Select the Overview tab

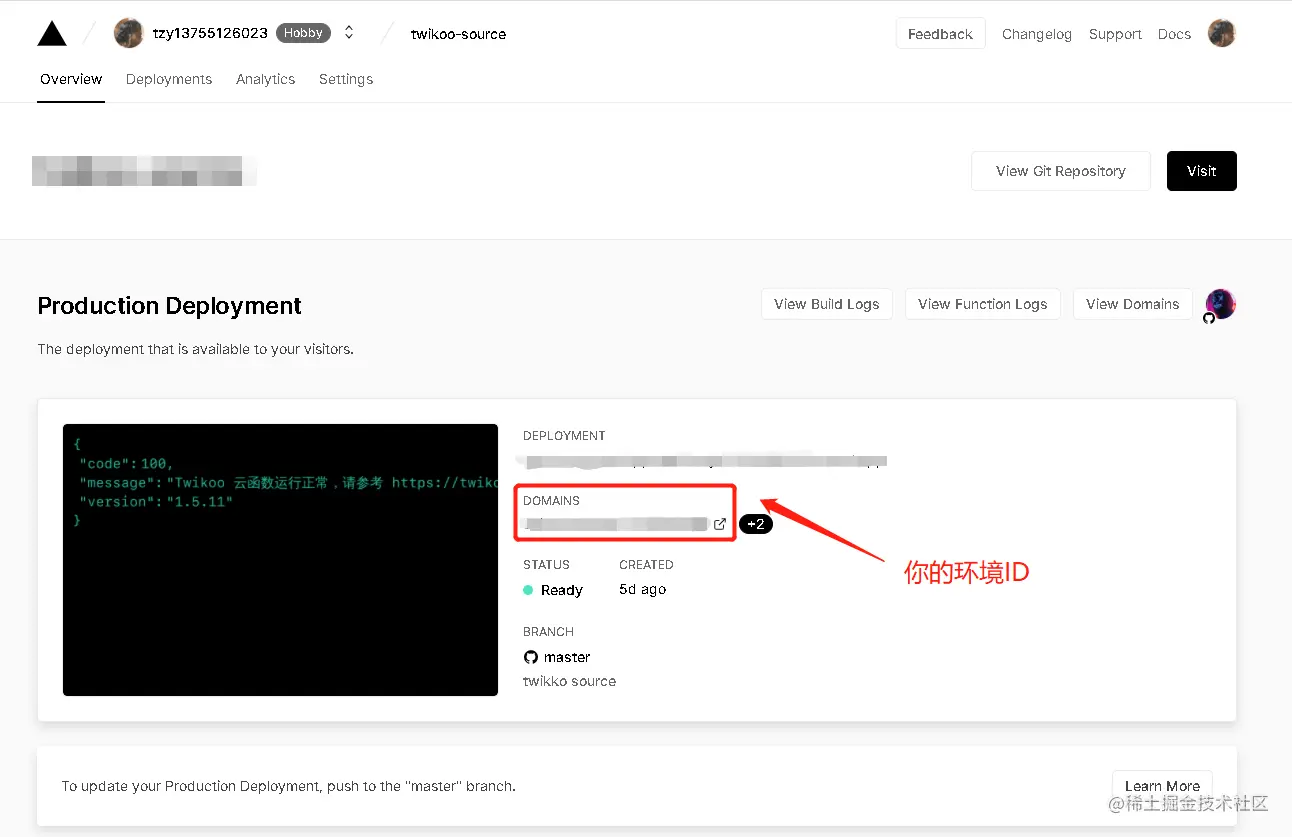pyautogui.click(x=71, y=79)
